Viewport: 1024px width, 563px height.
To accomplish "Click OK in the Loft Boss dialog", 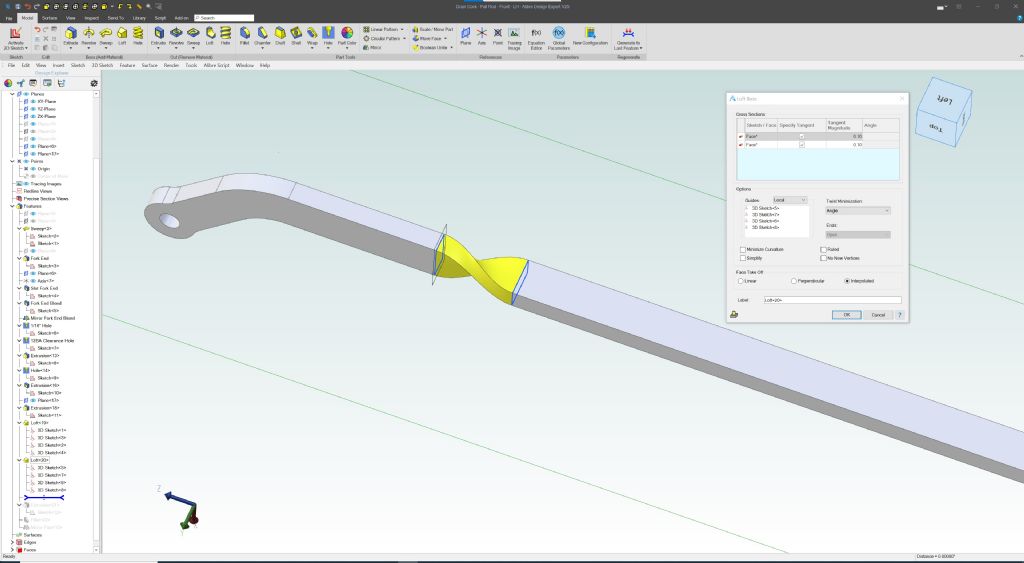I will click(x=846, y=315).
